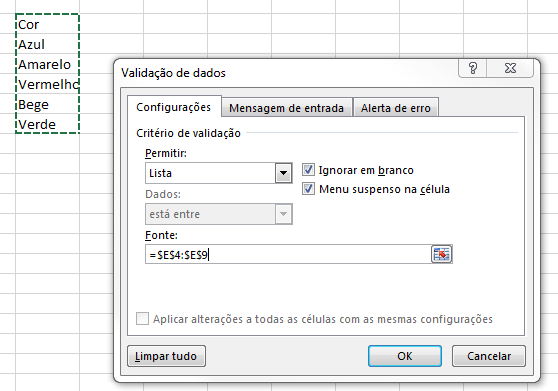558x391 pixels.
Task: Select the cell containing Verde
Action: point(47,124)
